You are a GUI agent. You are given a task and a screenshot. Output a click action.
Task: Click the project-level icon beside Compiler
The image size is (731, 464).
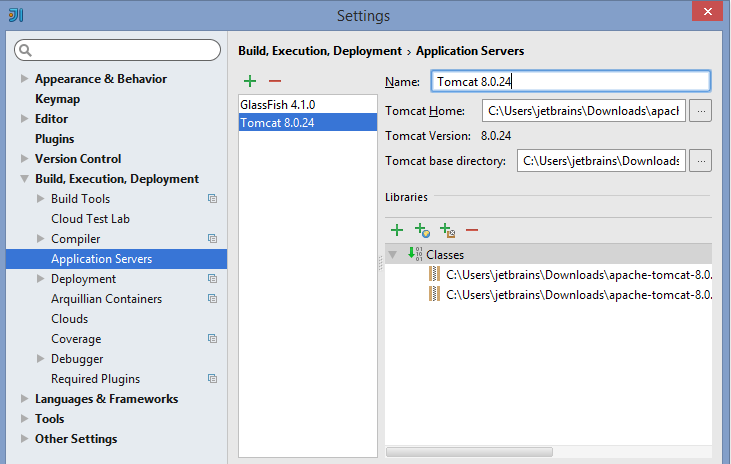coord(213,239)
